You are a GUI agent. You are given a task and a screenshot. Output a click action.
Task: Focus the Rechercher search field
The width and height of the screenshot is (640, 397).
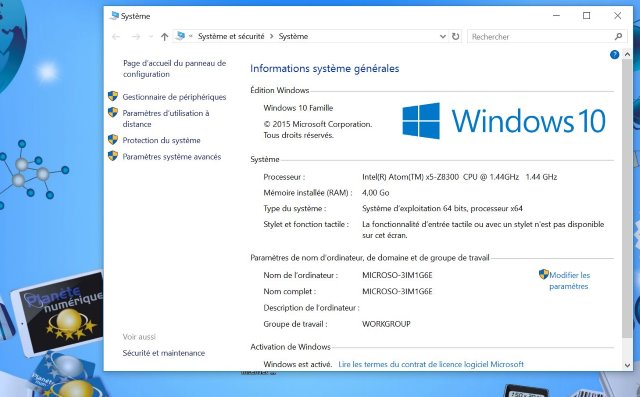point(547,37)
